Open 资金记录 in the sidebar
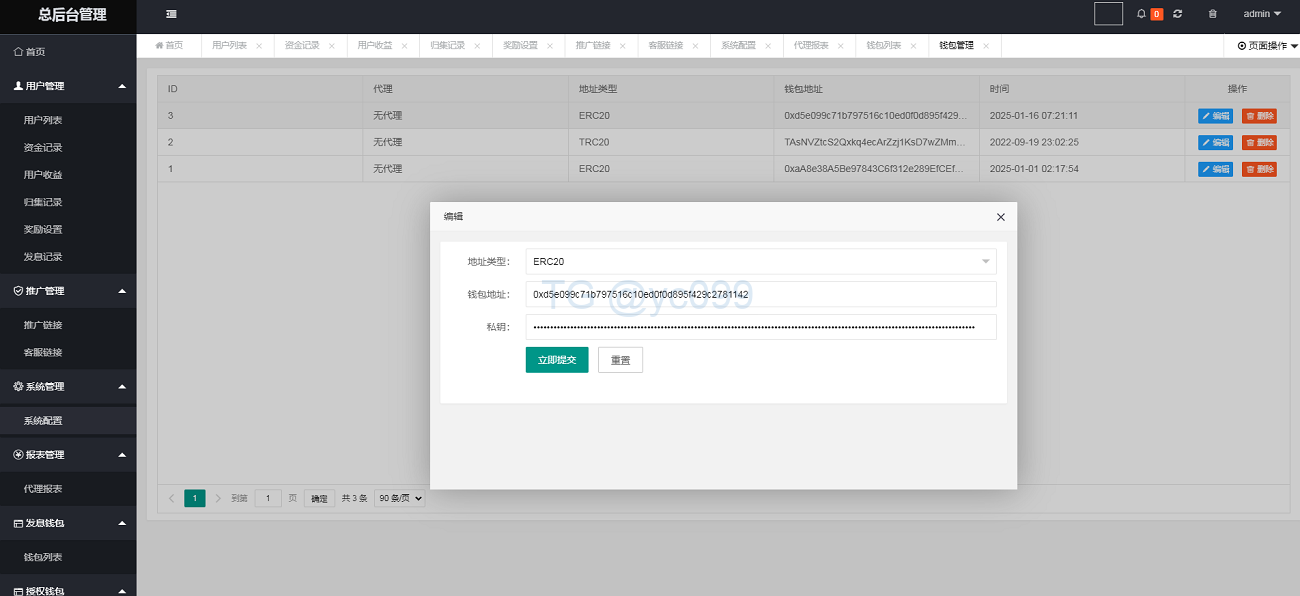Viewport: 1300px width, 596px height. click(43, 148)
